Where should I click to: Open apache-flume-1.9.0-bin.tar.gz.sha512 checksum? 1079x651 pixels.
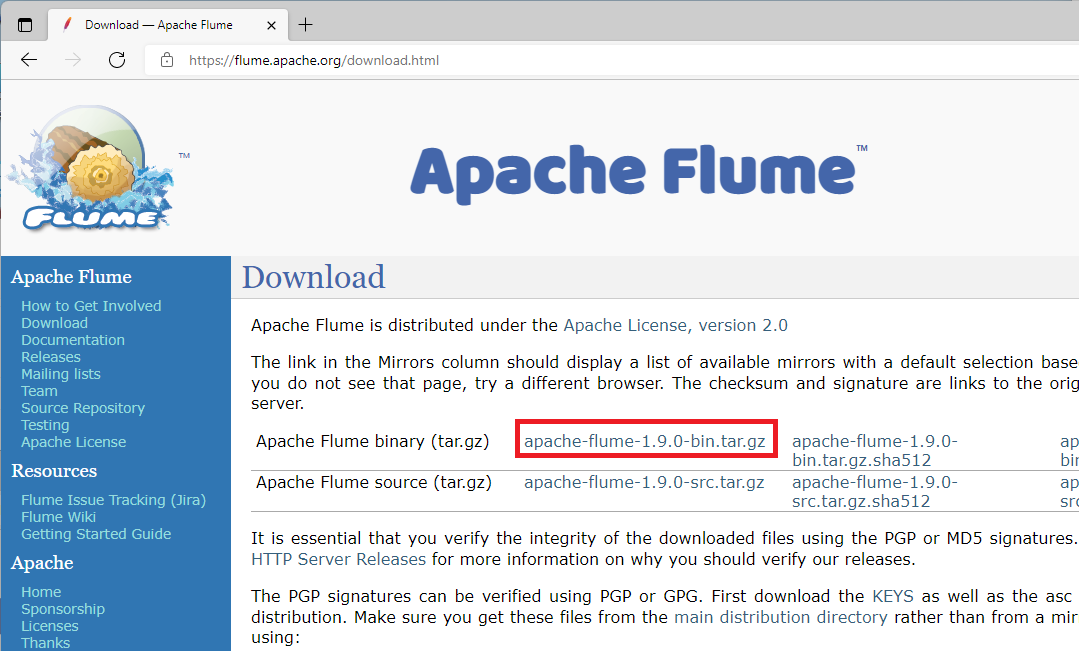tap(875, 451)
